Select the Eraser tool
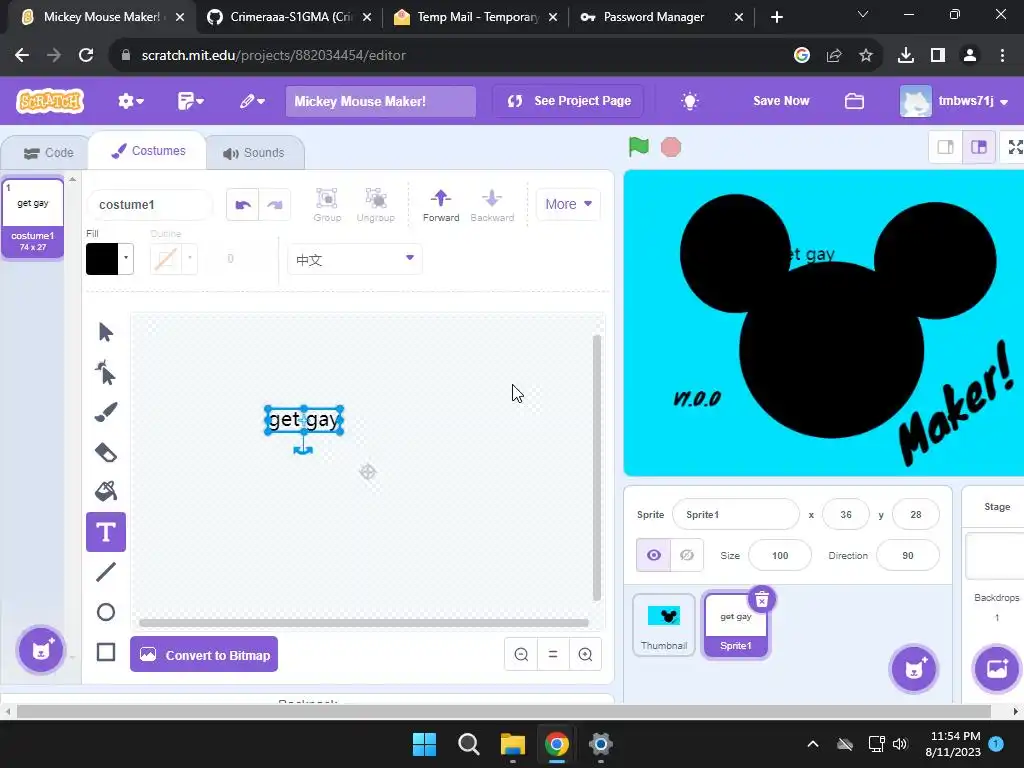The height and width of the screenshot is (768, 1024). point(105,452)
